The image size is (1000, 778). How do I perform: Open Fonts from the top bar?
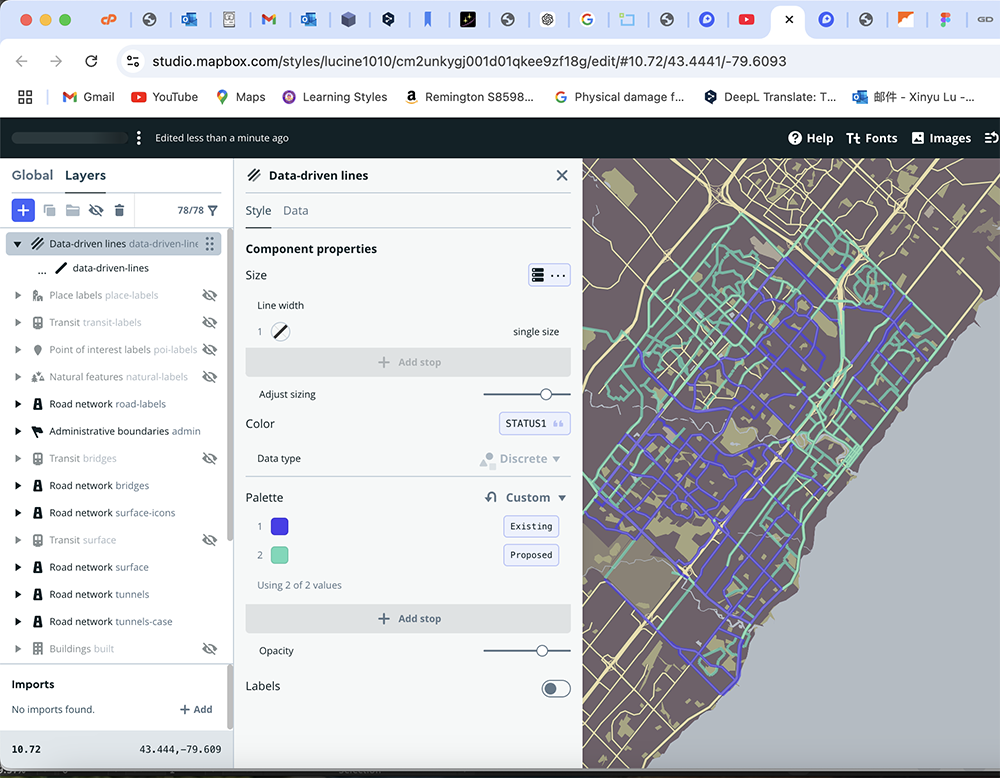click(x=871, y=138)
